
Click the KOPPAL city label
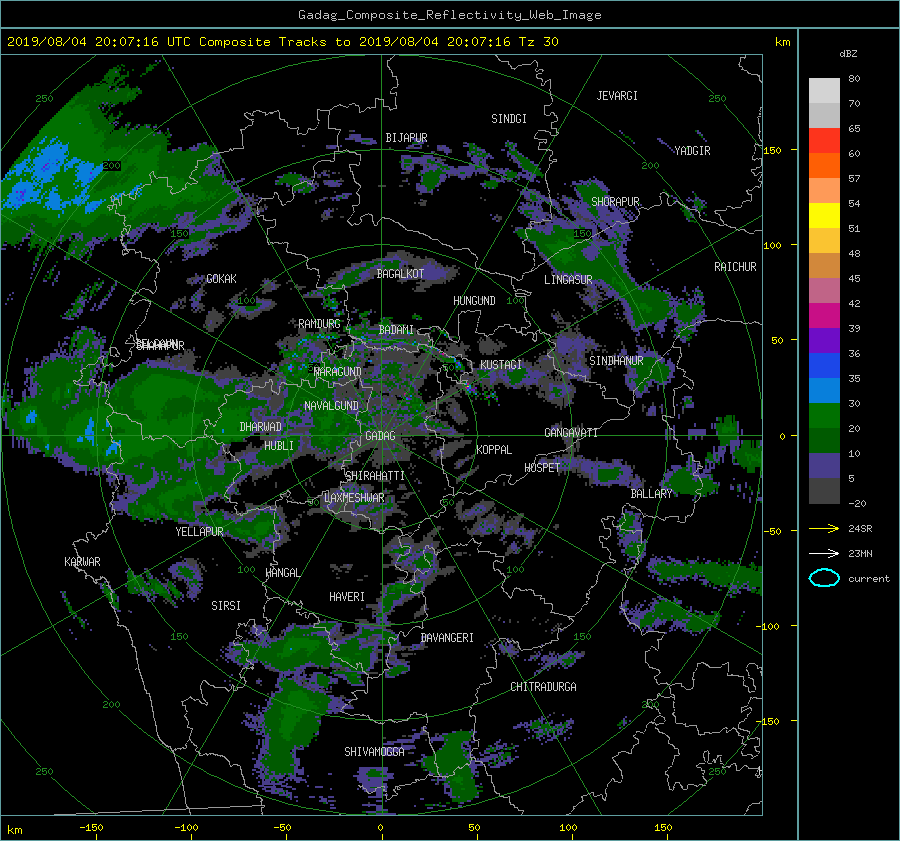click(494, 450)
